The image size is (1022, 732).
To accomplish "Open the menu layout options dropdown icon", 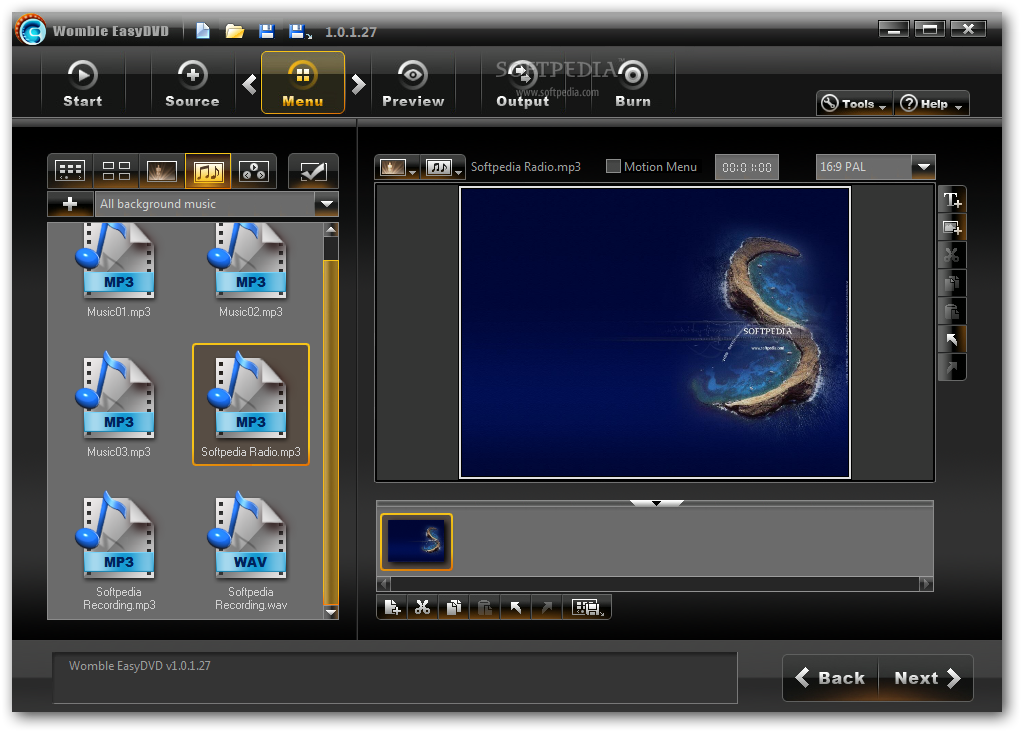I will tap(587, 608).
